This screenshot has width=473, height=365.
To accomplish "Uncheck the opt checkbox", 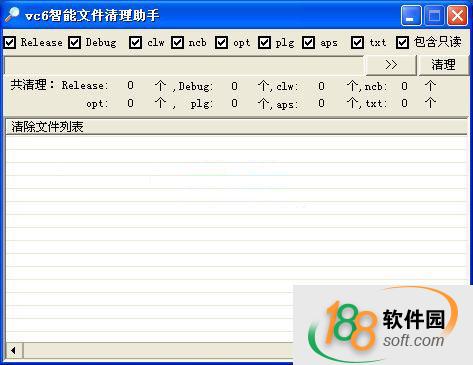I will [x=221, y=43].
